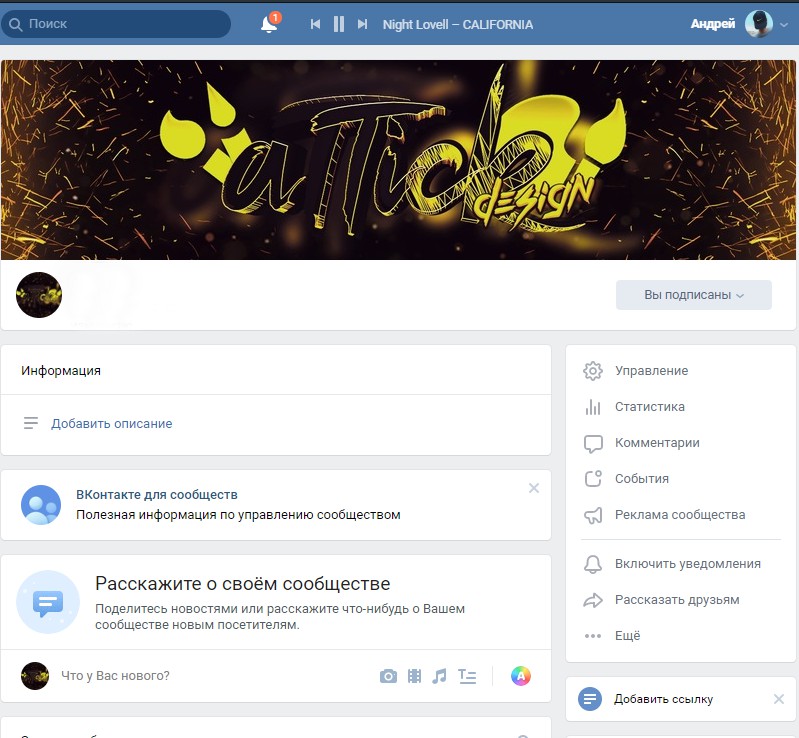This screenshot has width=799, height=738.
Task: Click the magnifier icon in the search box
Action: 15,24
